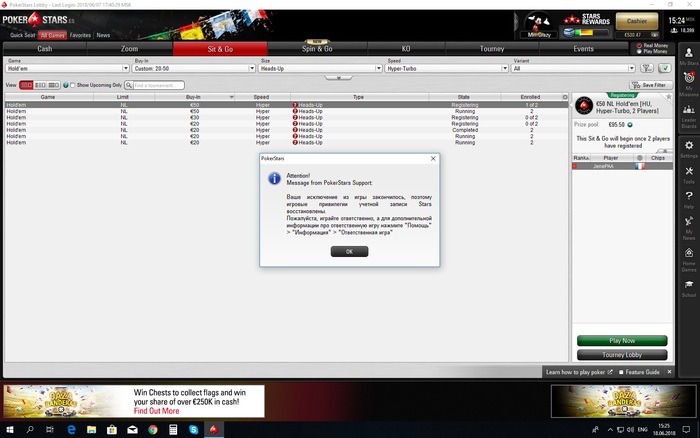700x438 pixels.
Task: Select the Completed €20 tournament row
Action: [x=286, y=130]
